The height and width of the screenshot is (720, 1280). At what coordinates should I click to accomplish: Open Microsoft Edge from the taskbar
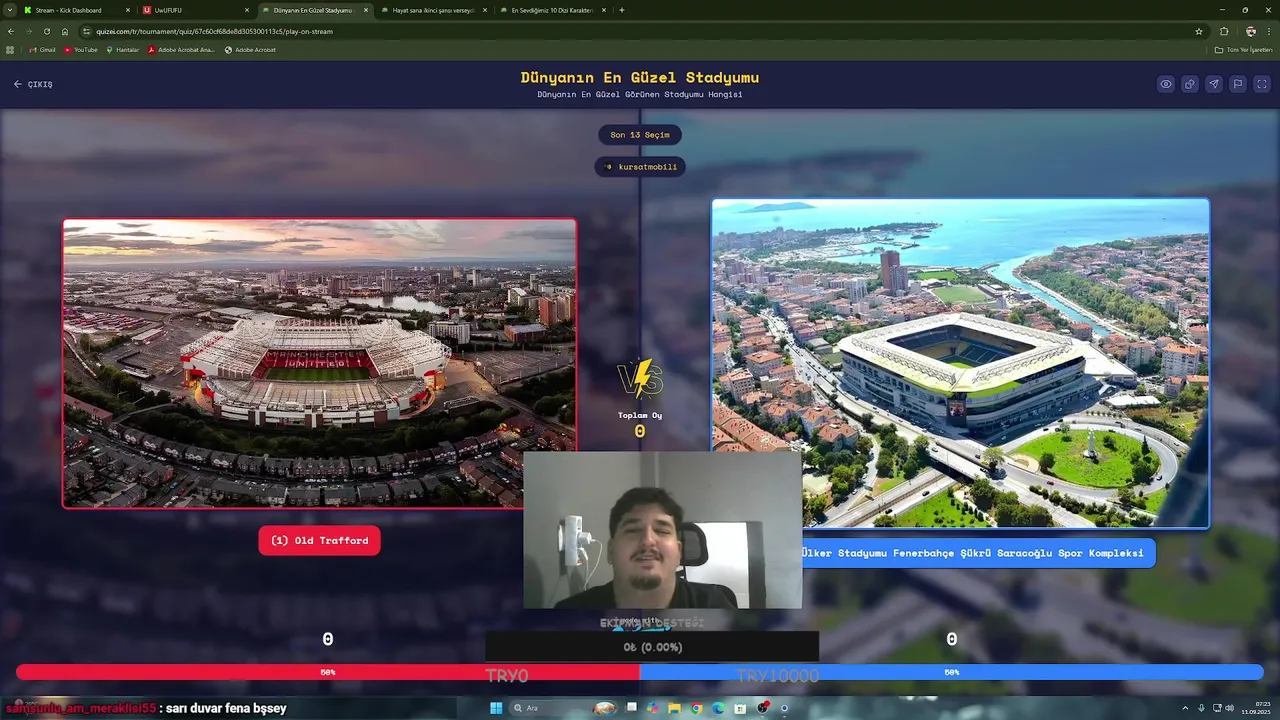tap(718, 708)
